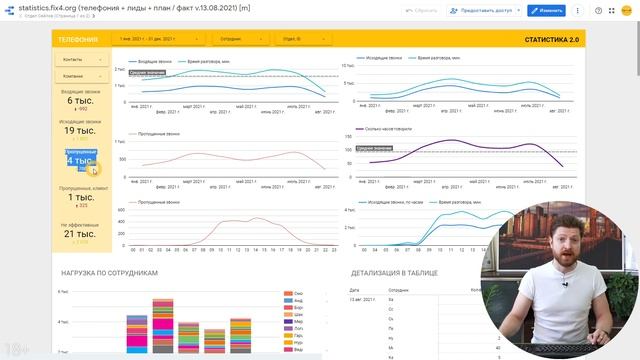Open the Google apps grid icon
640x360 pixels.
611,11
